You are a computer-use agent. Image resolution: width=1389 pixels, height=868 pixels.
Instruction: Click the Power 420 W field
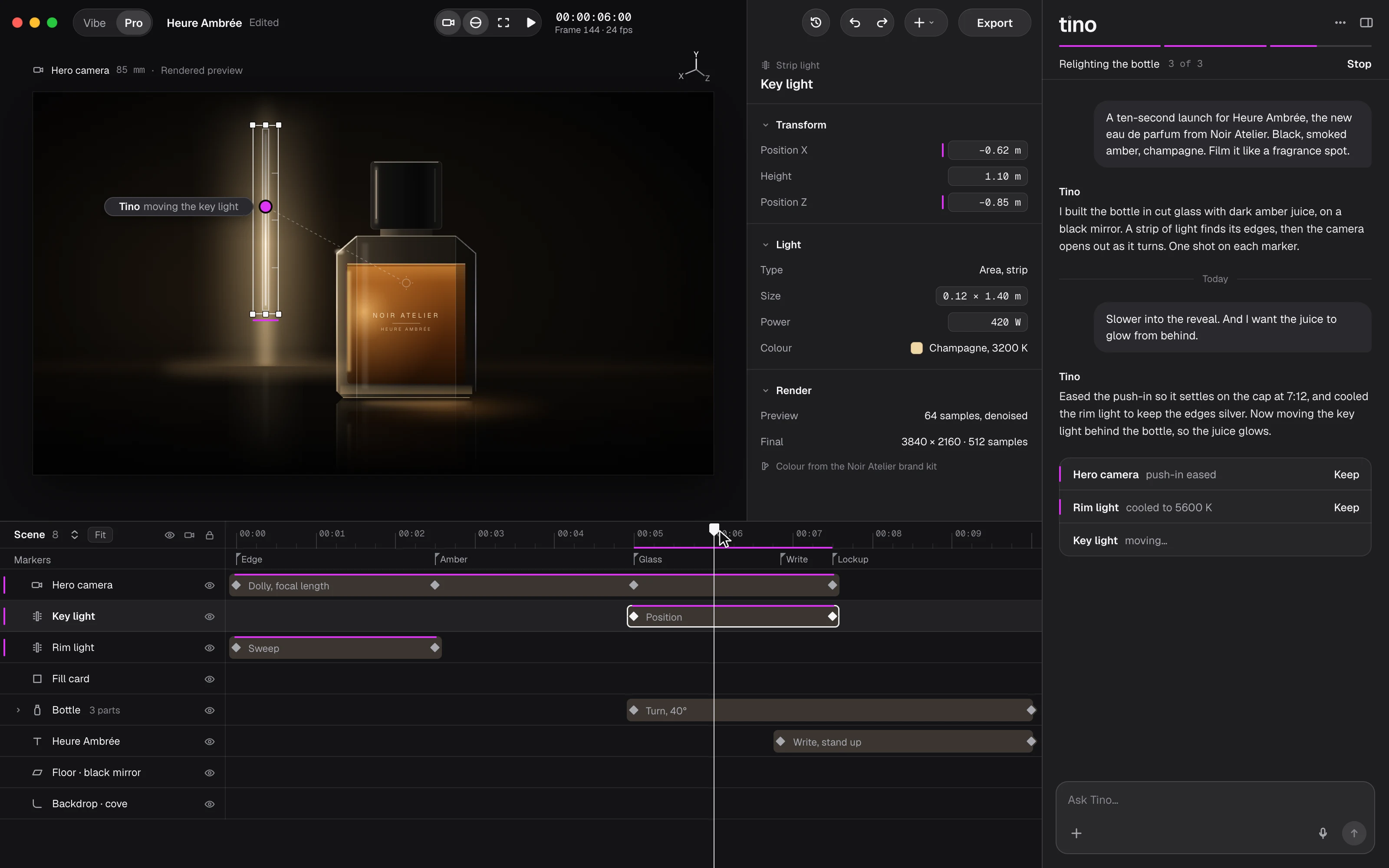point(987,322)
